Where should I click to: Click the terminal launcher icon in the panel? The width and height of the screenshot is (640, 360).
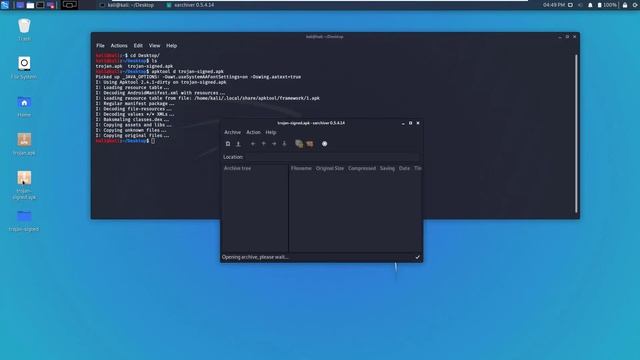pyautogui.click(x=40, y=5)
